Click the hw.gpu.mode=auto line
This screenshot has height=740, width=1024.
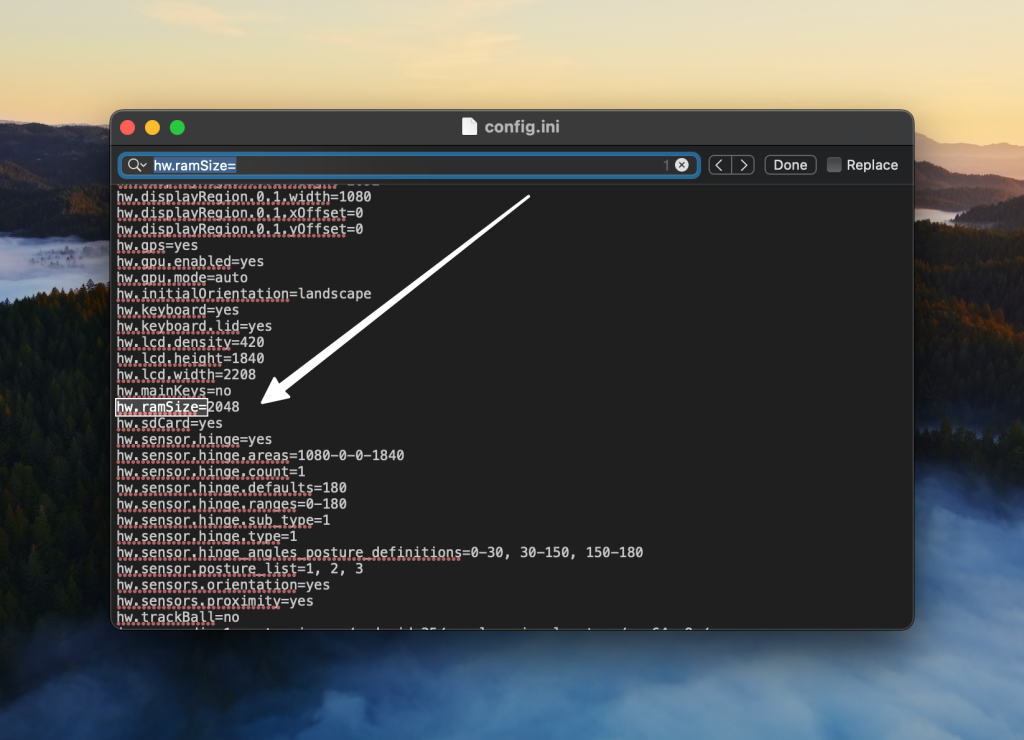(182, 277)
